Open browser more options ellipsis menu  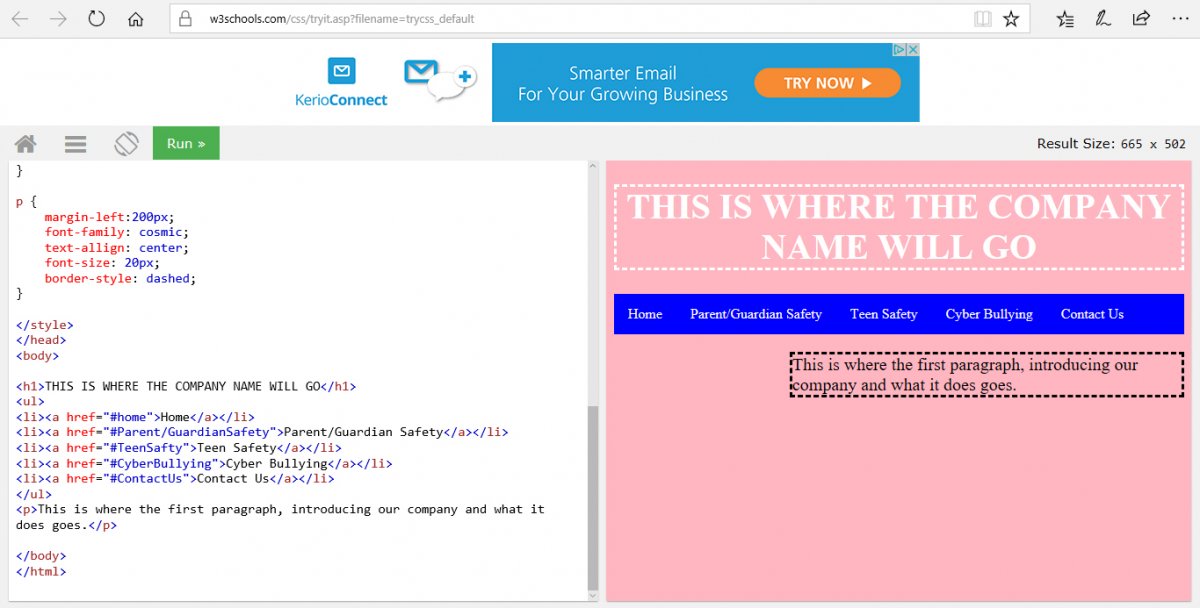click(1179, 19)
